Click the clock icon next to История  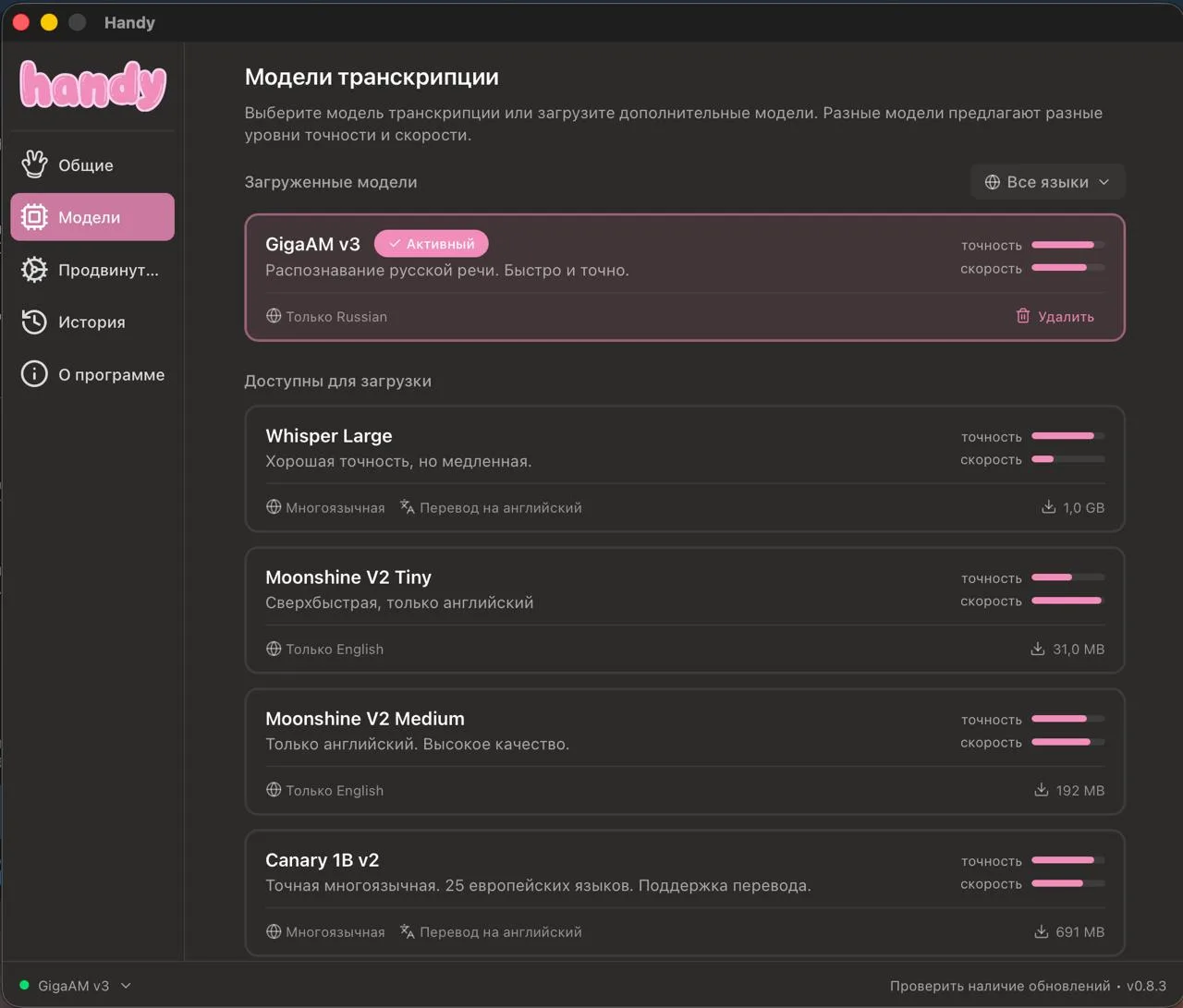pyautogui.click(x=34, y=322)
